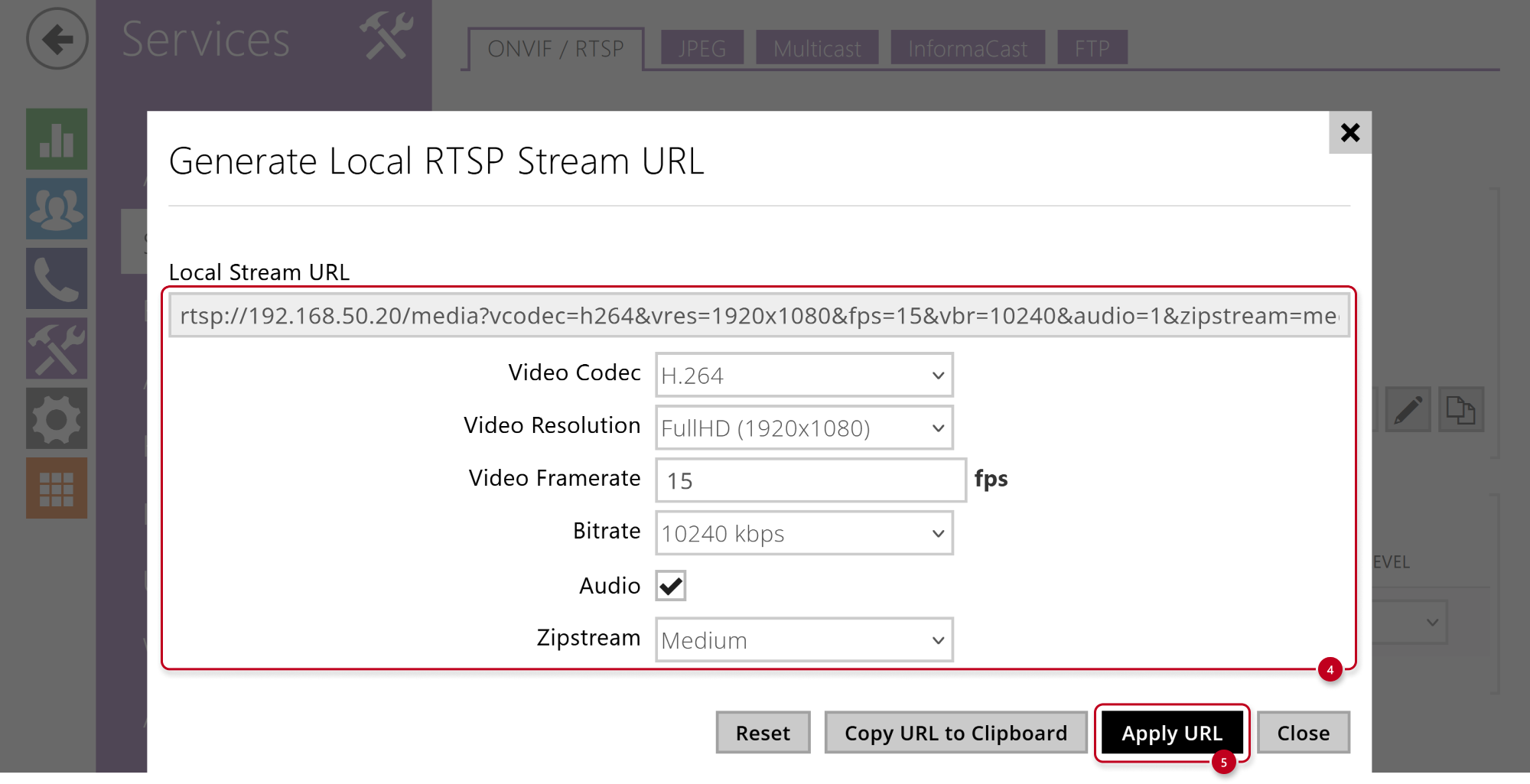Open the status bar-chart sidebar icon

(57, 139)
